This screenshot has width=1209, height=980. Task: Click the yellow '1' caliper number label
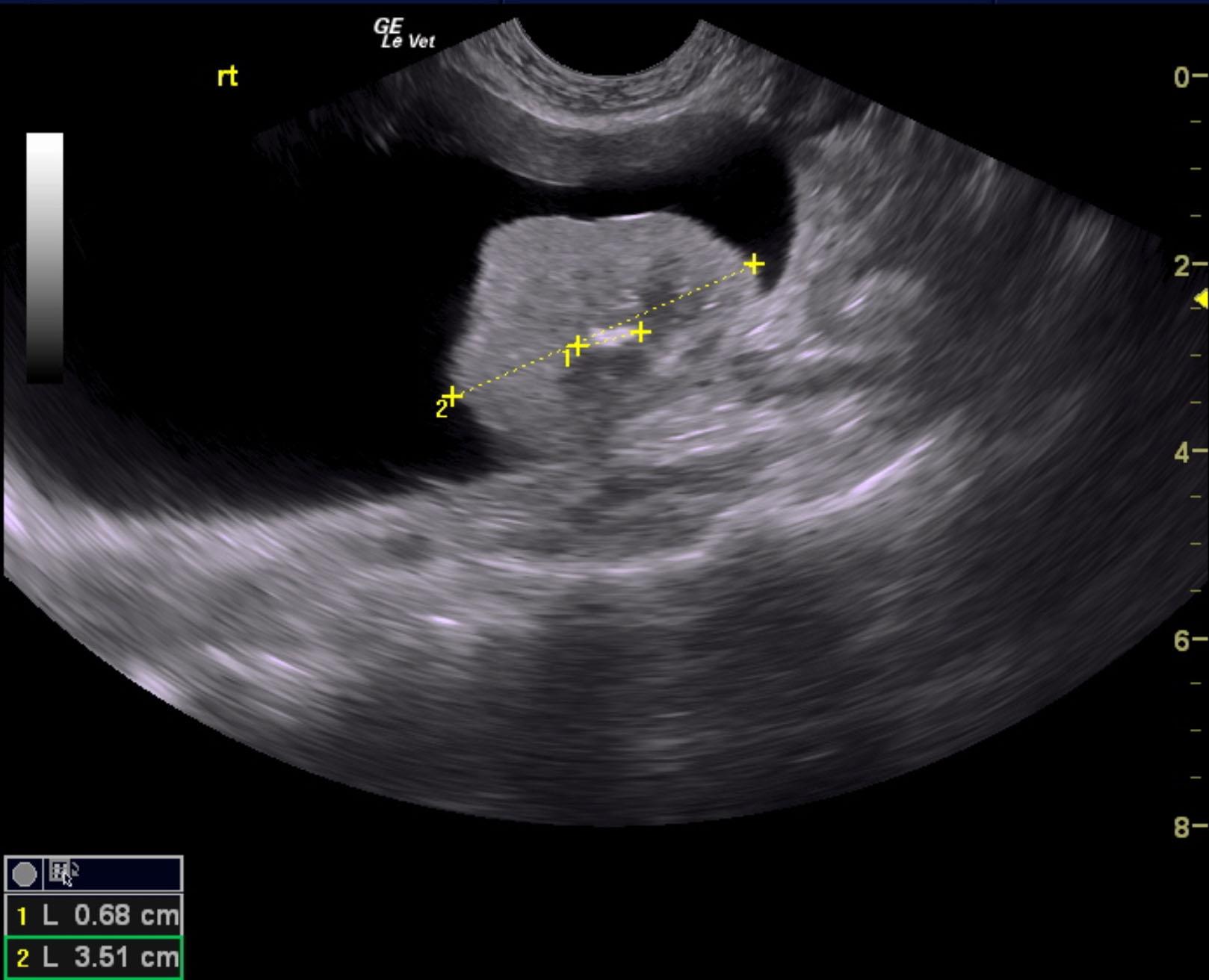coord(567,360)
